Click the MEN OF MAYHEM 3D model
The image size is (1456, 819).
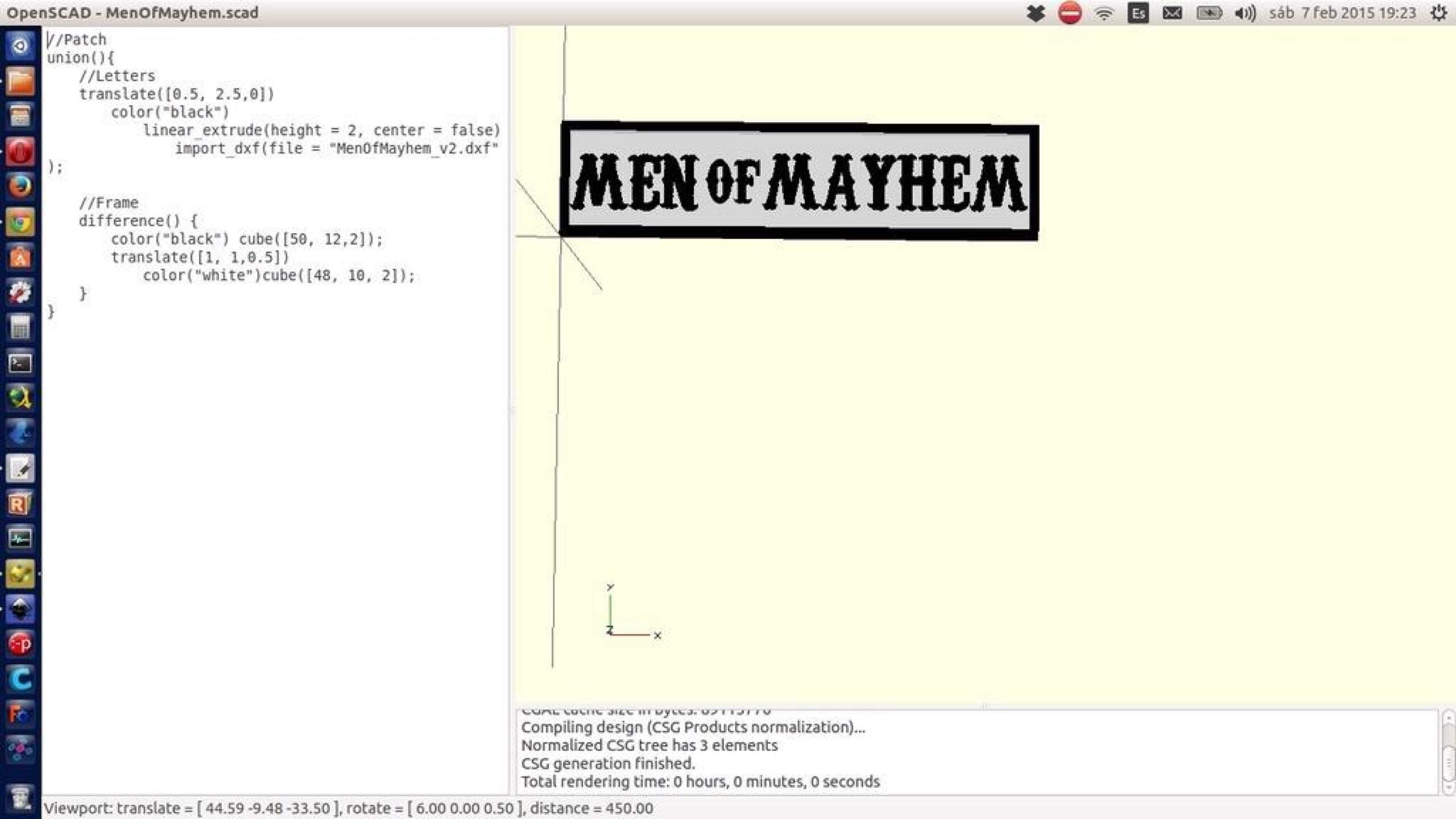799,181
